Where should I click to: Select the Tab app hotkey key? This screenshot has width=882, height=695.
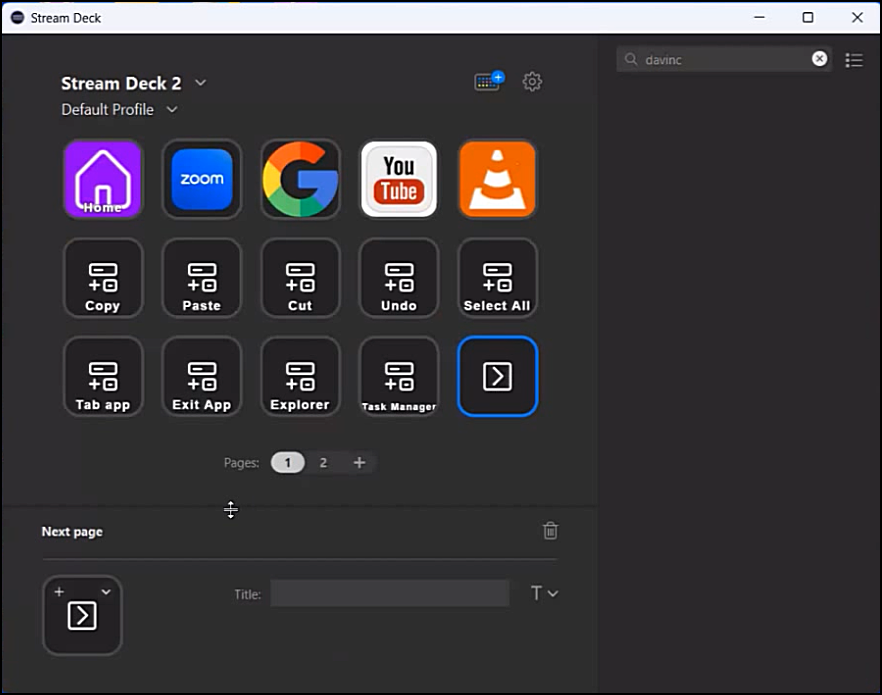(x=103, y=376)
